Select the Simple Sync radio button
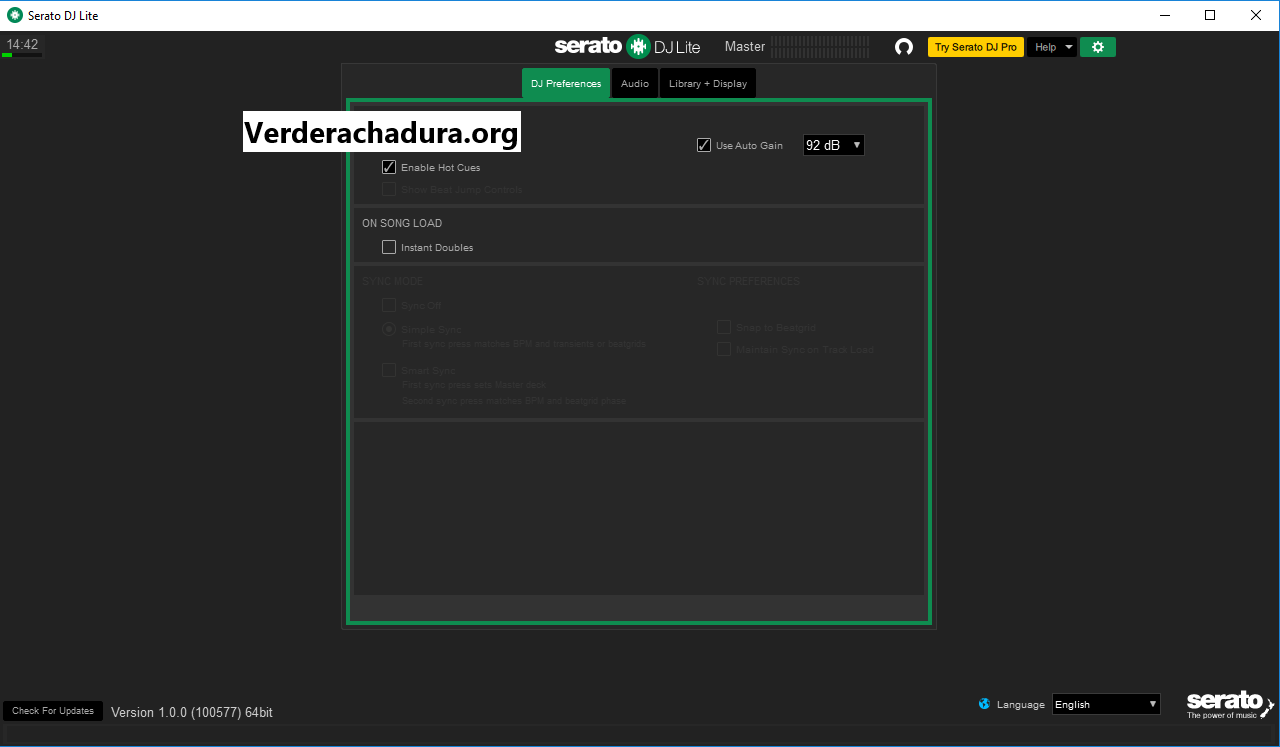This screenshot has height=747, width=1280. [389, 329]
